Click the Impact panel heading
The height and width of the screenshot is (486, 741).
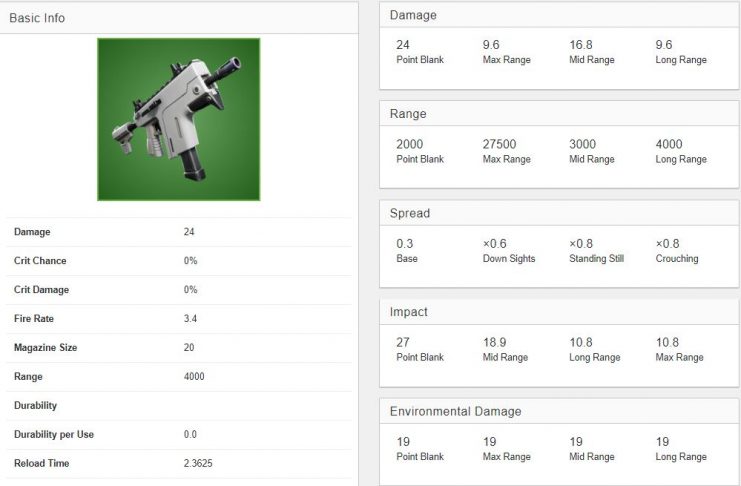pos(409,312)
